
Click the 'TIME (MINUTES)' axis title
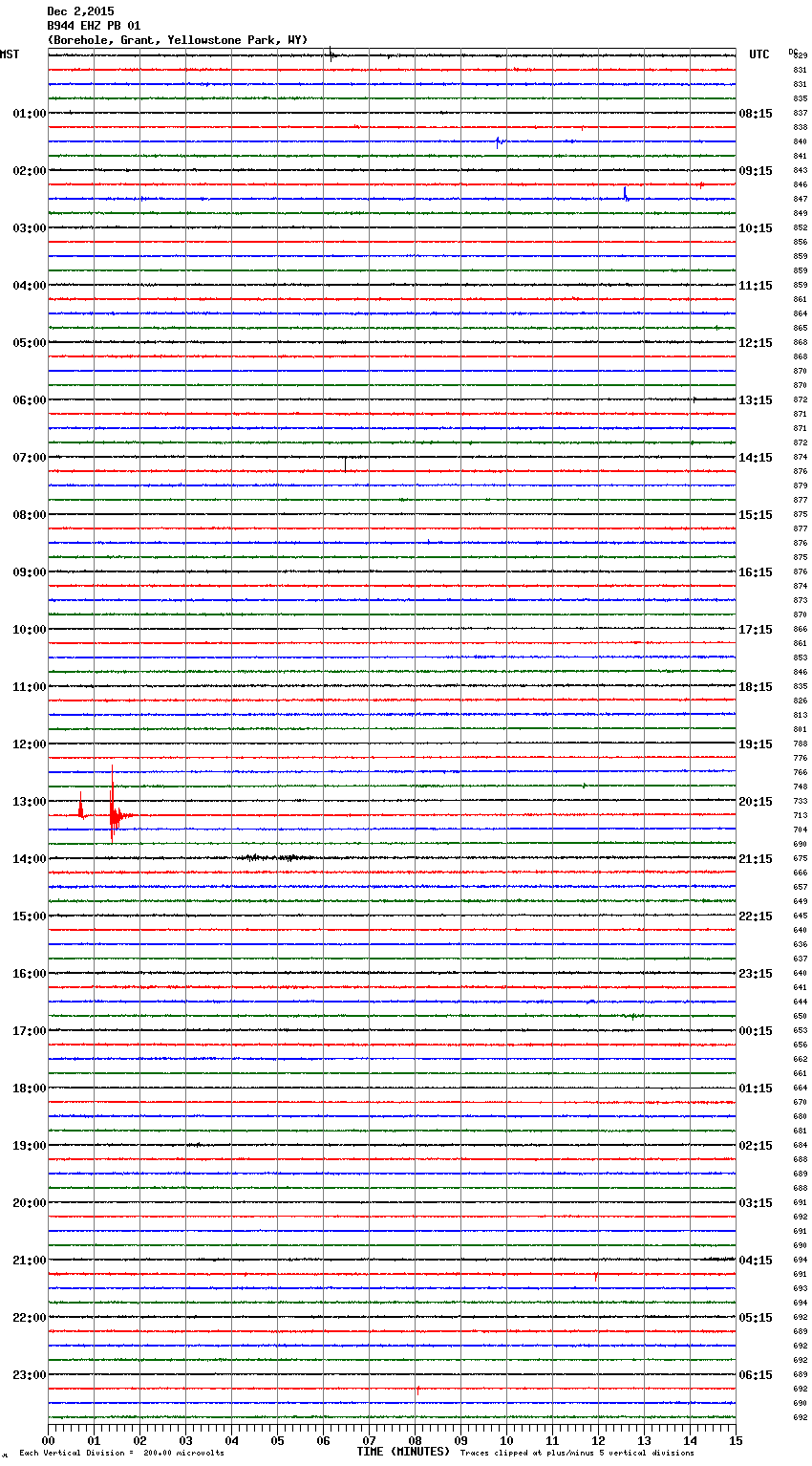(x=403, y=1452)
